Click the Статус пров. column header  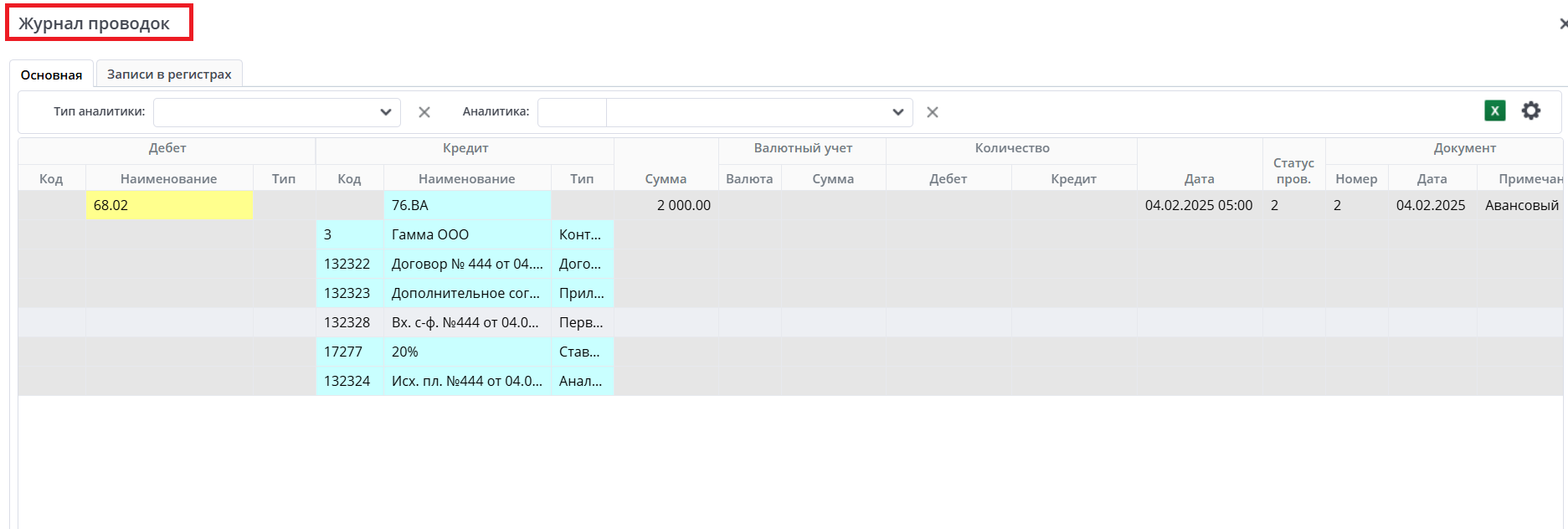click(1293, 170)
